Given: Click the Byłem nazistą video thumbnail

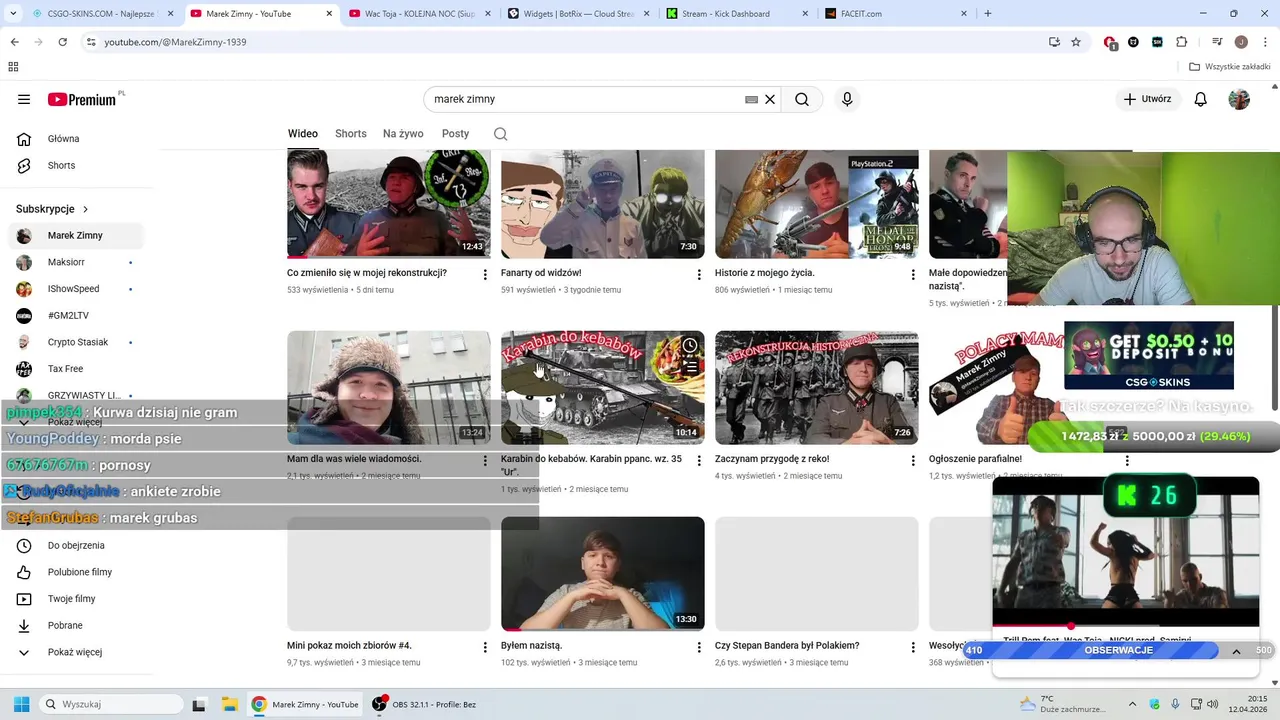Looking at the screenshot, I should click(x=602, y=574).
